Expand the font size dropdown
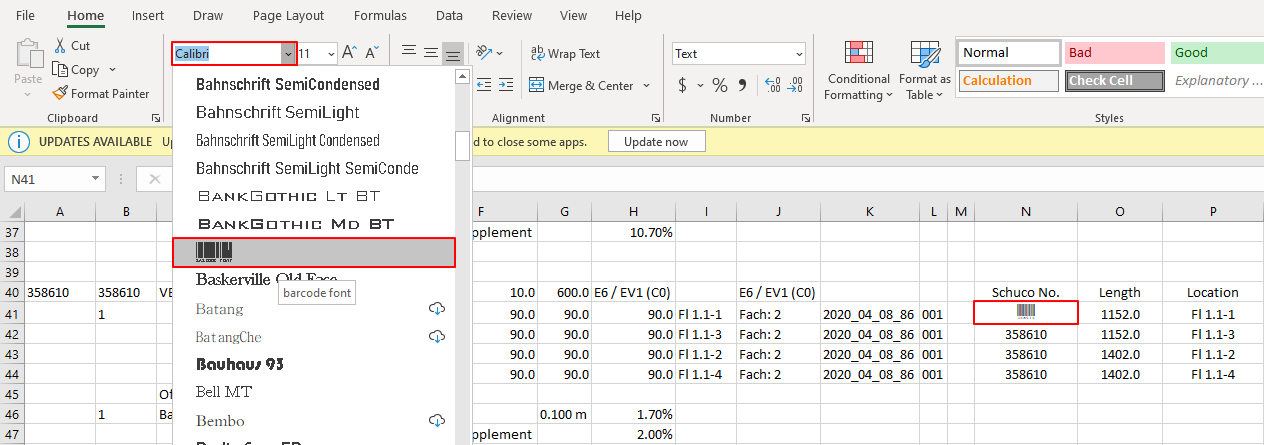The height and width of the screenshot is (445, 1264). coord(330,54)
